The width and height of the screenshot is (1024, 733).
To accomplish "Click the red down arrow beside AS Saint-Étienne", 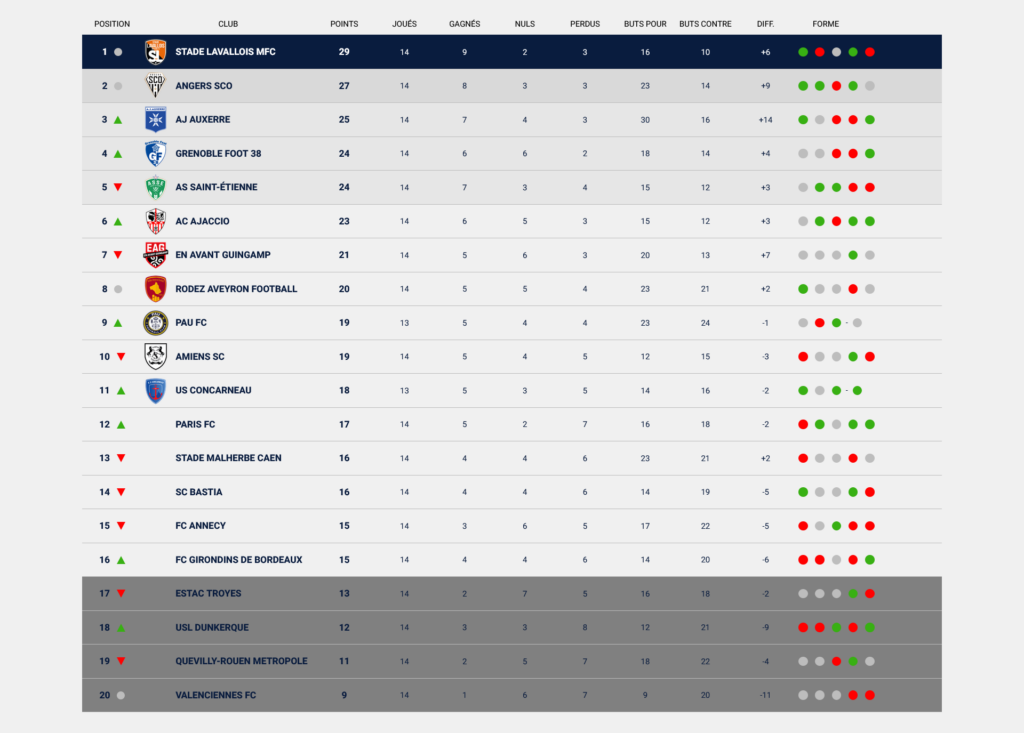I will [118, 187].
